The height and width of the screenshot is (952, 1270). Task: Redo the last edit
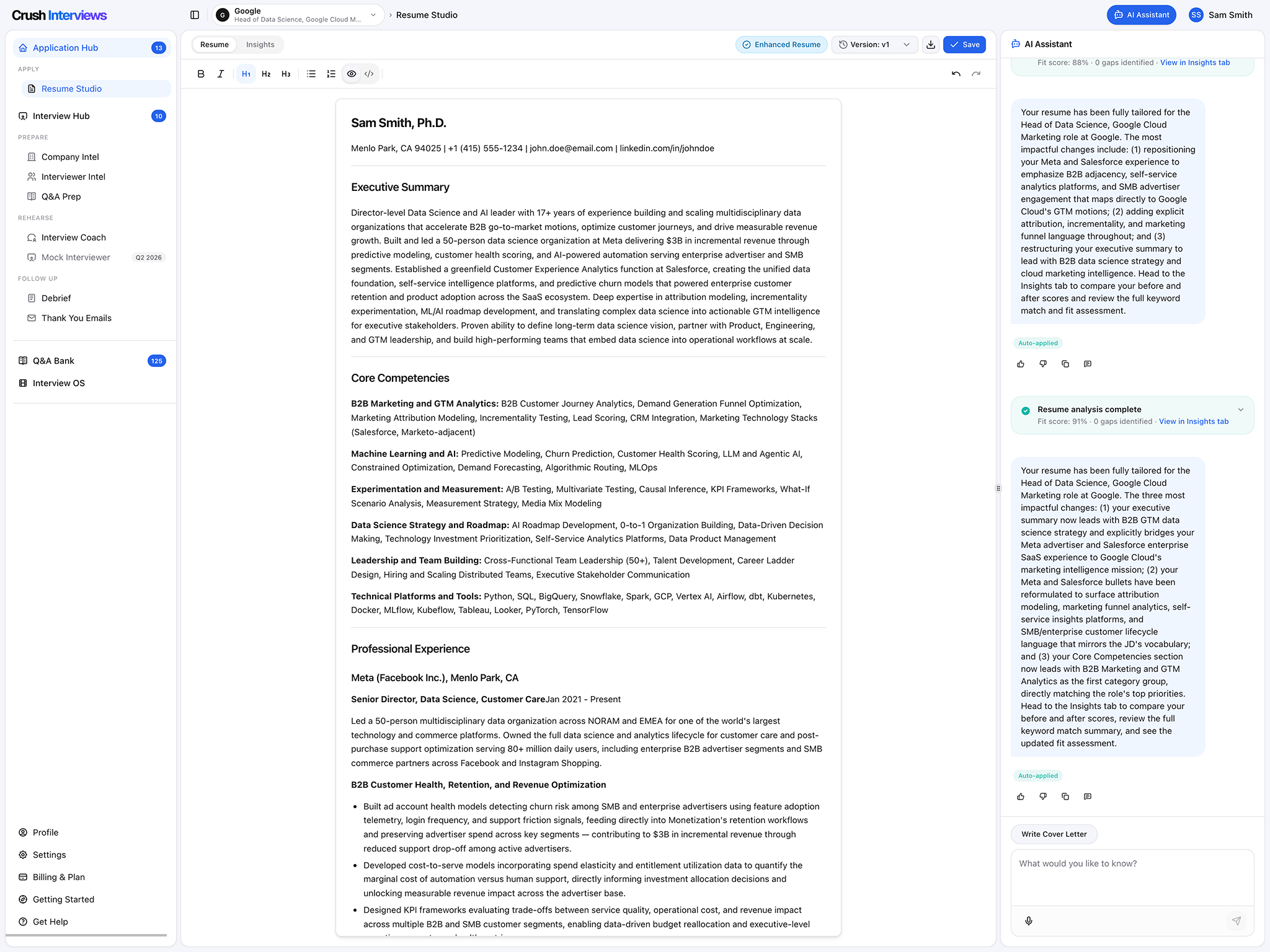[x=976, y=74]
